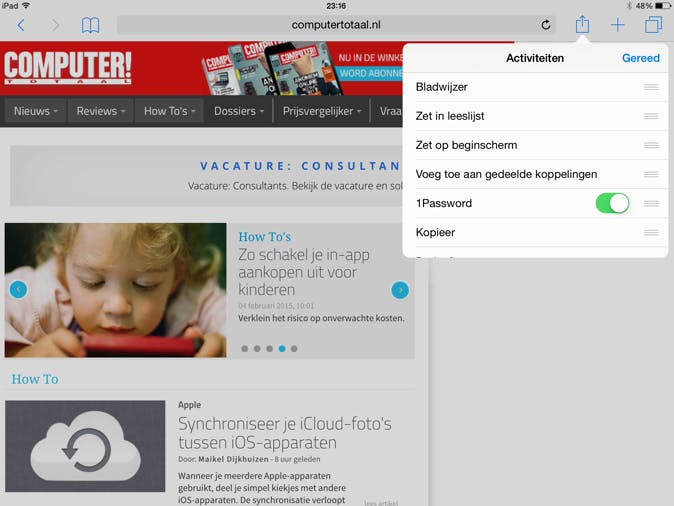
Task: Go to next carousel slide arrow
Action: click(x=400, y=290)
